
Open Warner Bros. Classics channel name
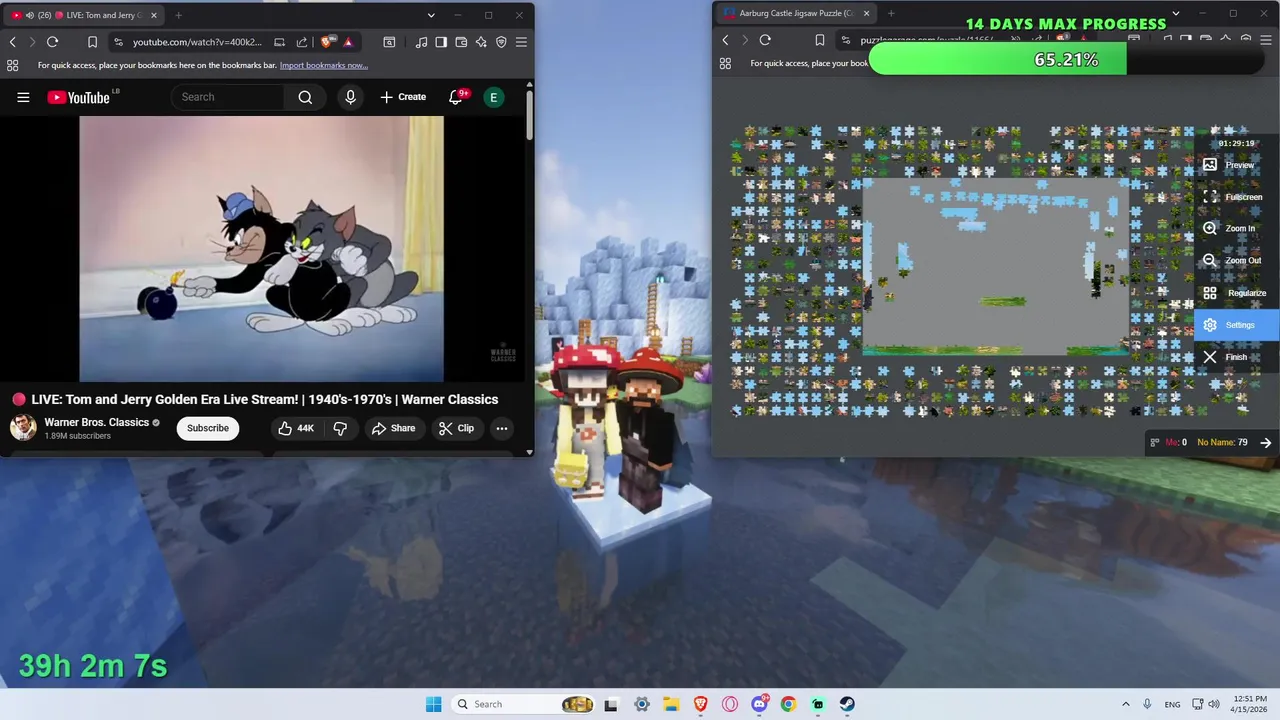point(97,422)
